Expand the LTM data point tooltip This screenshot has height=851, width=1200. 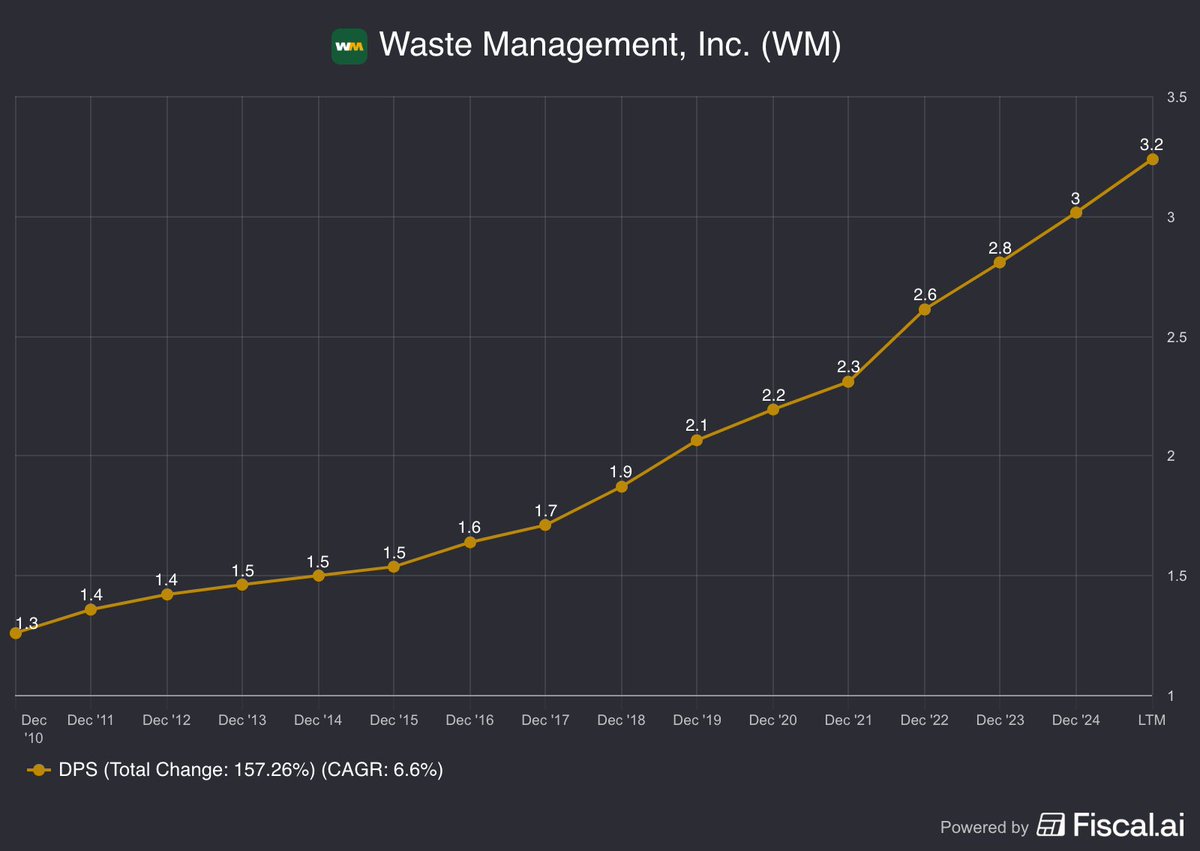[x=1152, y=160]
